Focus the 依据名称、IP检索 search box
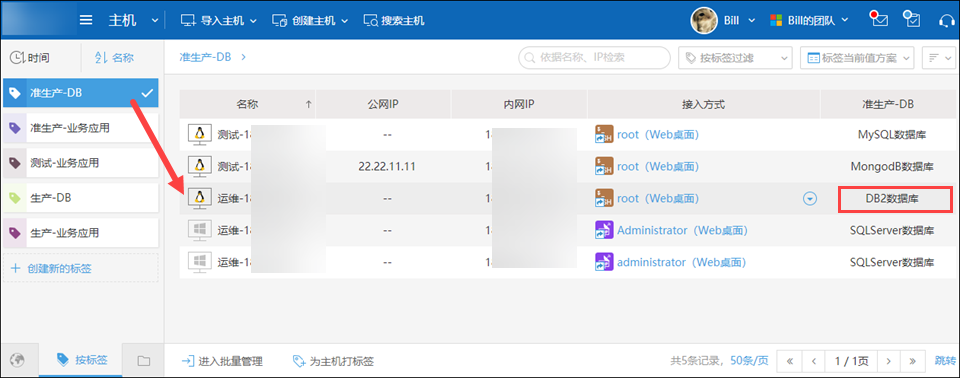Viewport: 960px width, 378px height. [594, 58]
